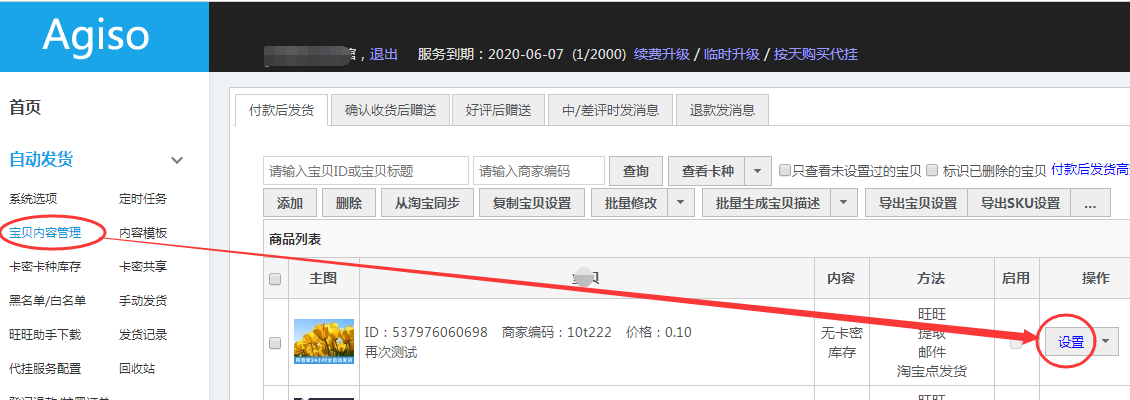Click the 内容 column header
Screen dimensions: 1130x400
[x=842, y=278]
